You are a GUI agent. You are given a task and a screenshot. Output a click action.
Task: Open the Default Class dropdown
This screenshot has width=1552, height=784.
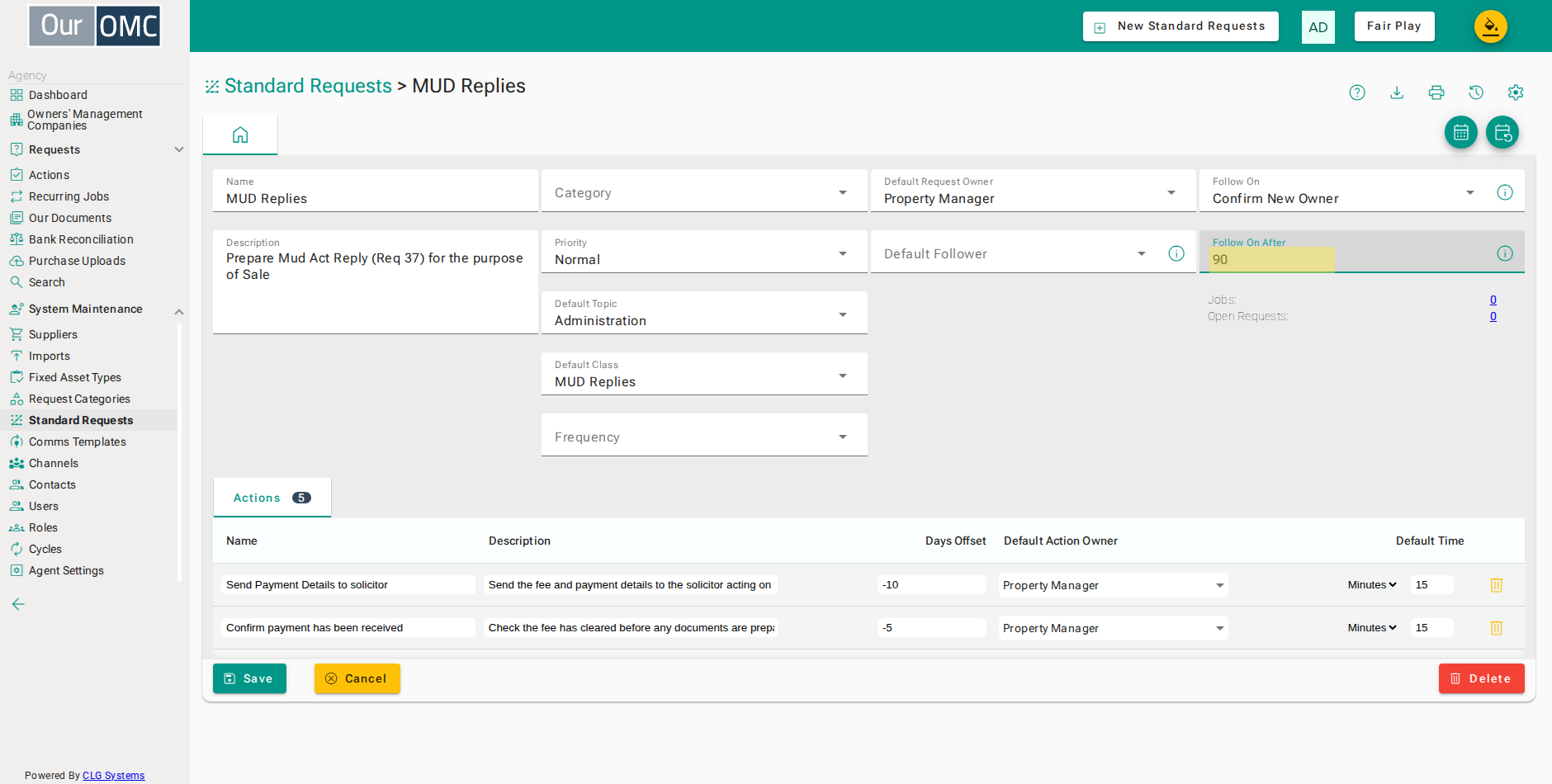click(704, 374)
